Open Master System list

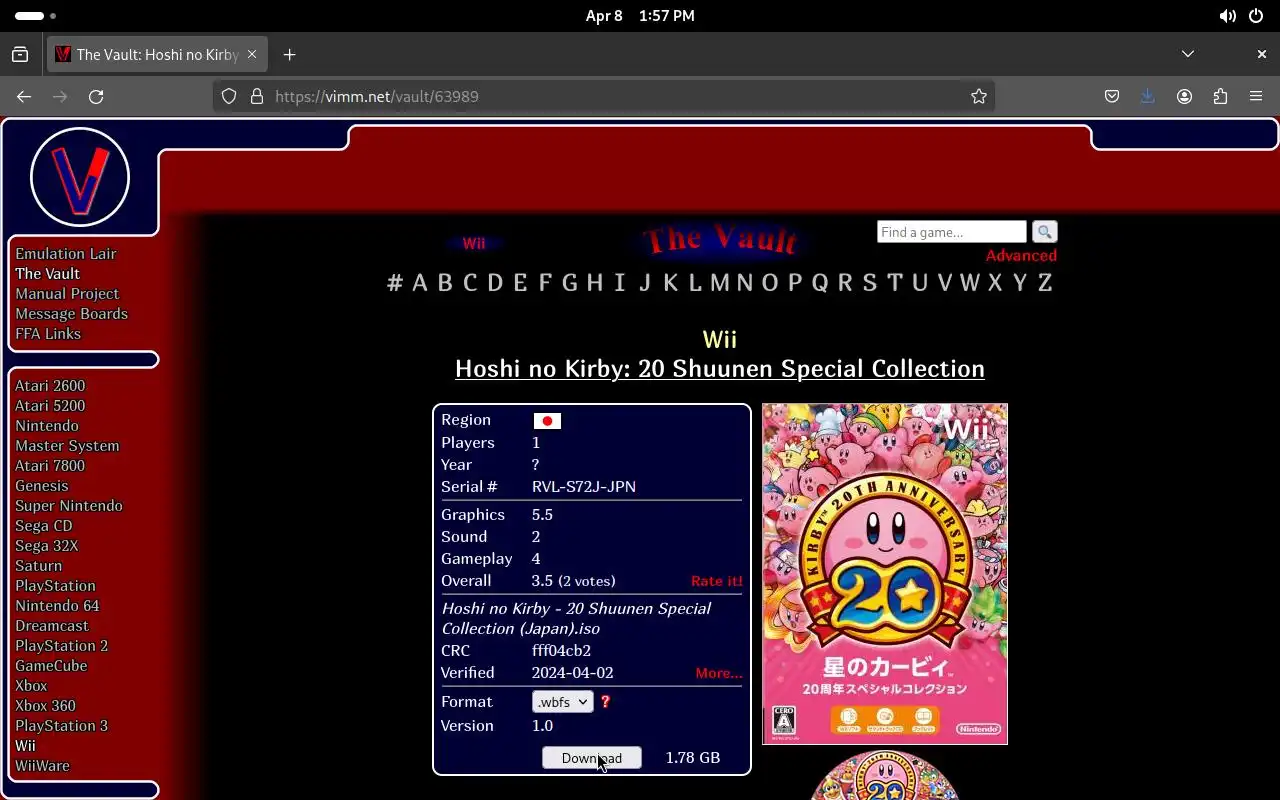pos(67,446)
